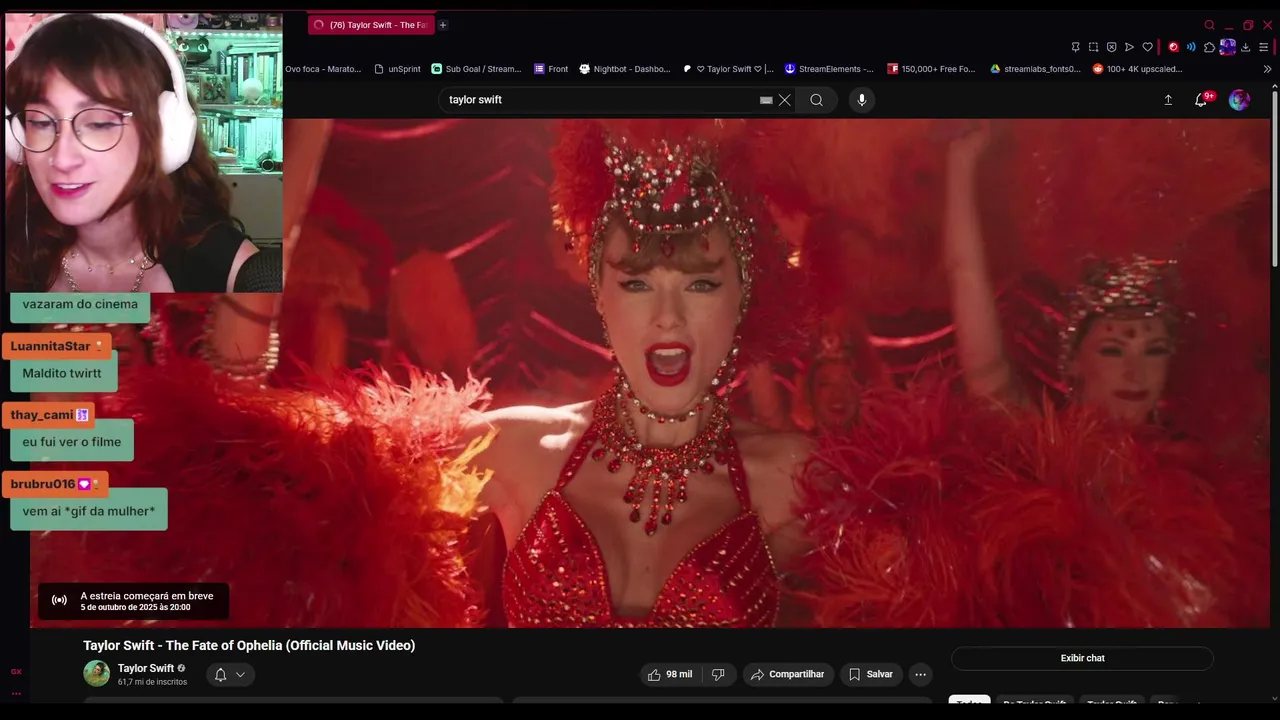Click the Exibir chat button
1280x720 pixels.
(x=1082, y=658)
